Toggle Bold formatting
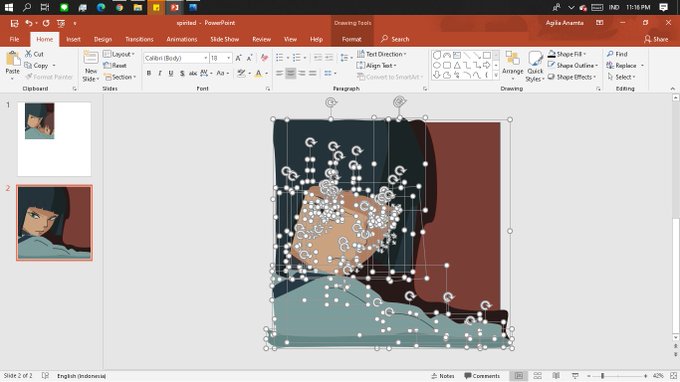Screen dimensions: 680x382 [x=149, y=73]
